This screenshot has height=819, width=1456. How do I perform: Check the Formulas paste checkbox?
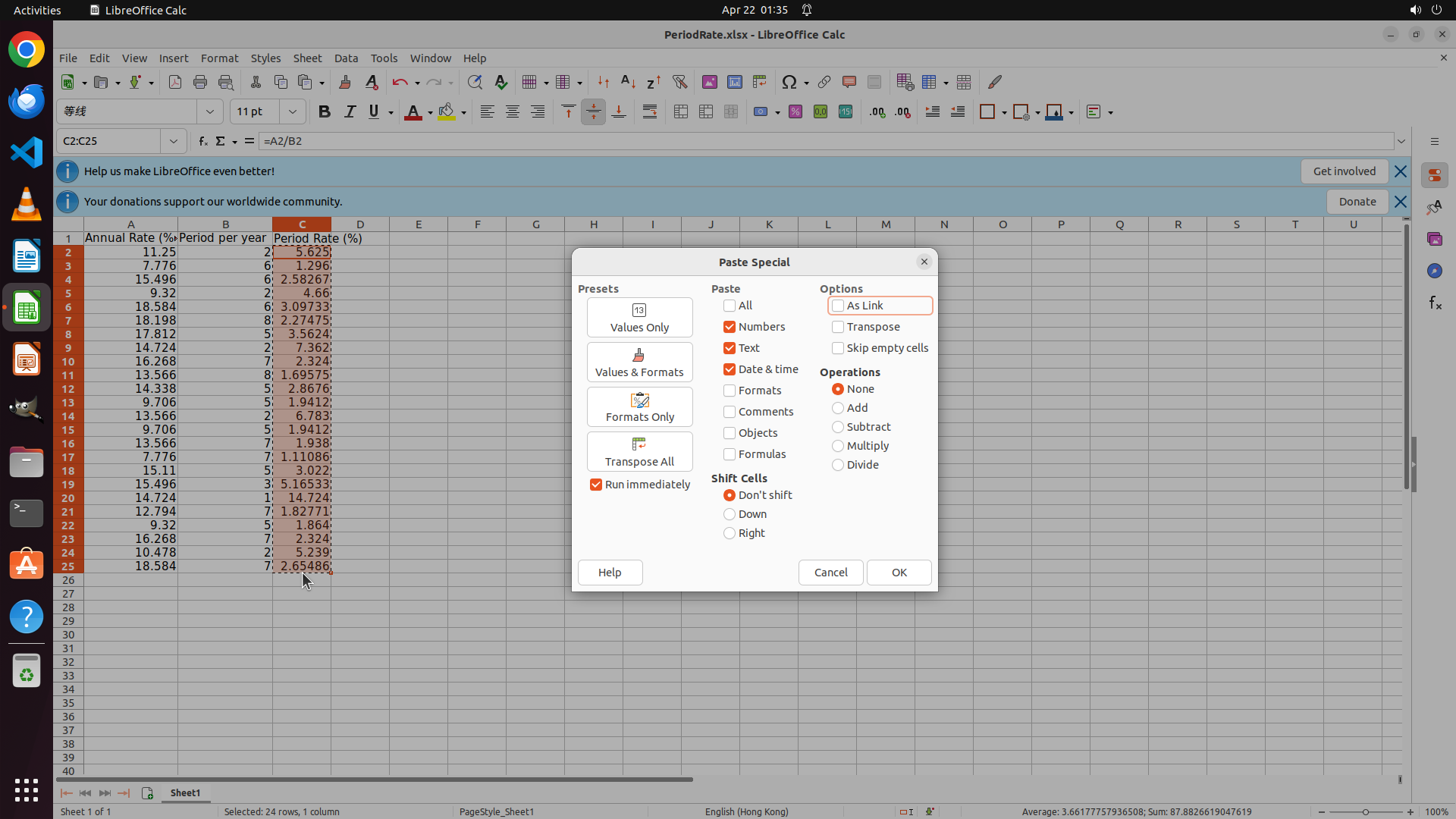pyautogui.click(x=730, y=454)
